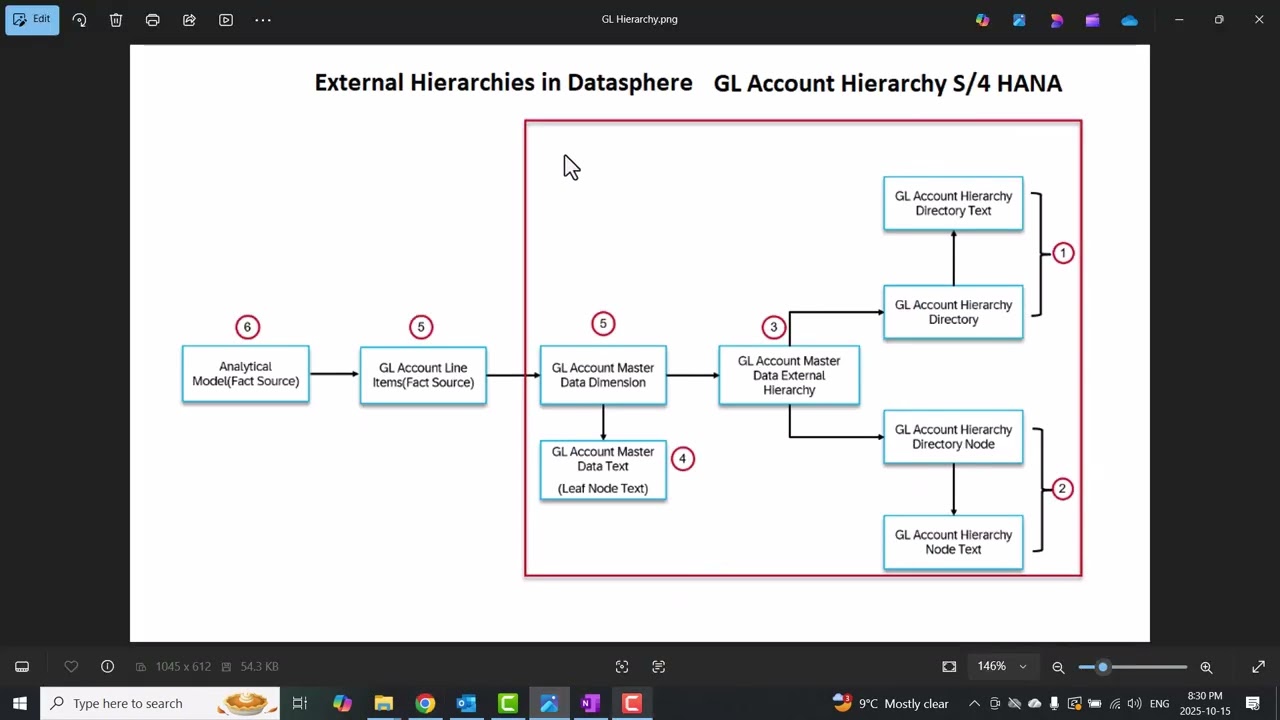The image size is (1280, 720).
Task: Open the 8:30 PM clock and date
Action: point(1205,703)
